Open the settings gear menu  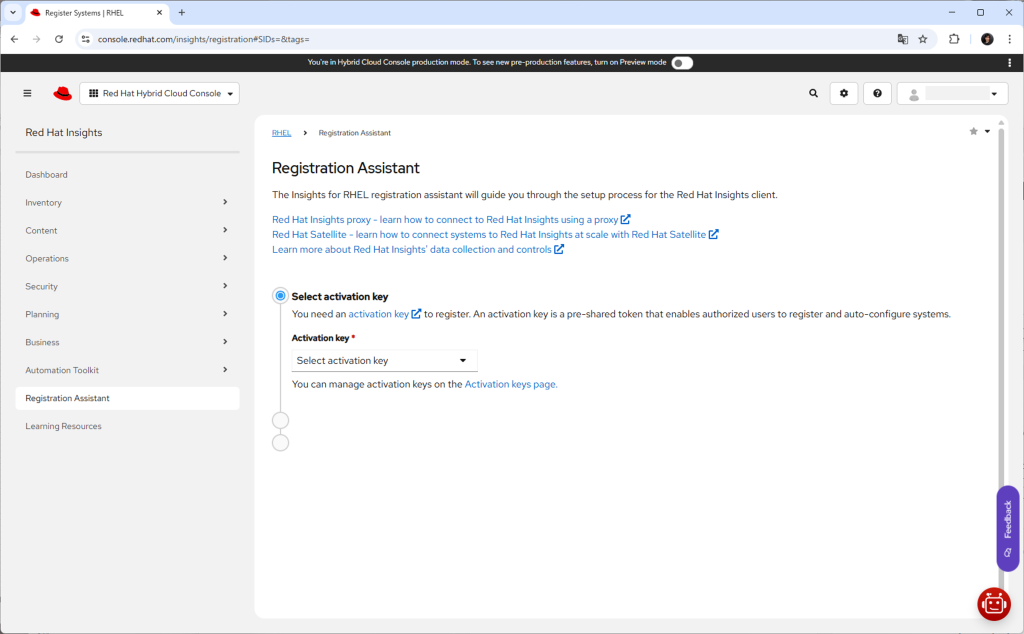[843, 93]
